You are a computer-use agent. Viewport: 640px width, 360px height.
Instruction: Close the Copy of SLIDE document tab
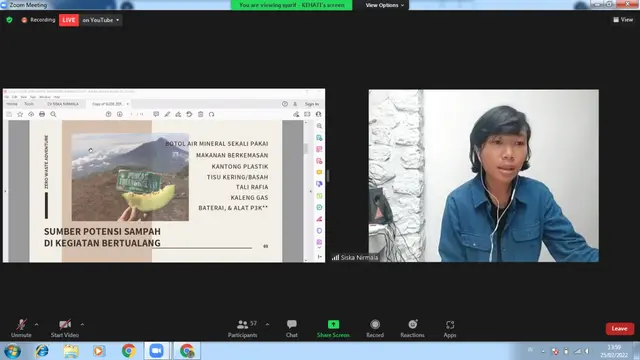128,104
